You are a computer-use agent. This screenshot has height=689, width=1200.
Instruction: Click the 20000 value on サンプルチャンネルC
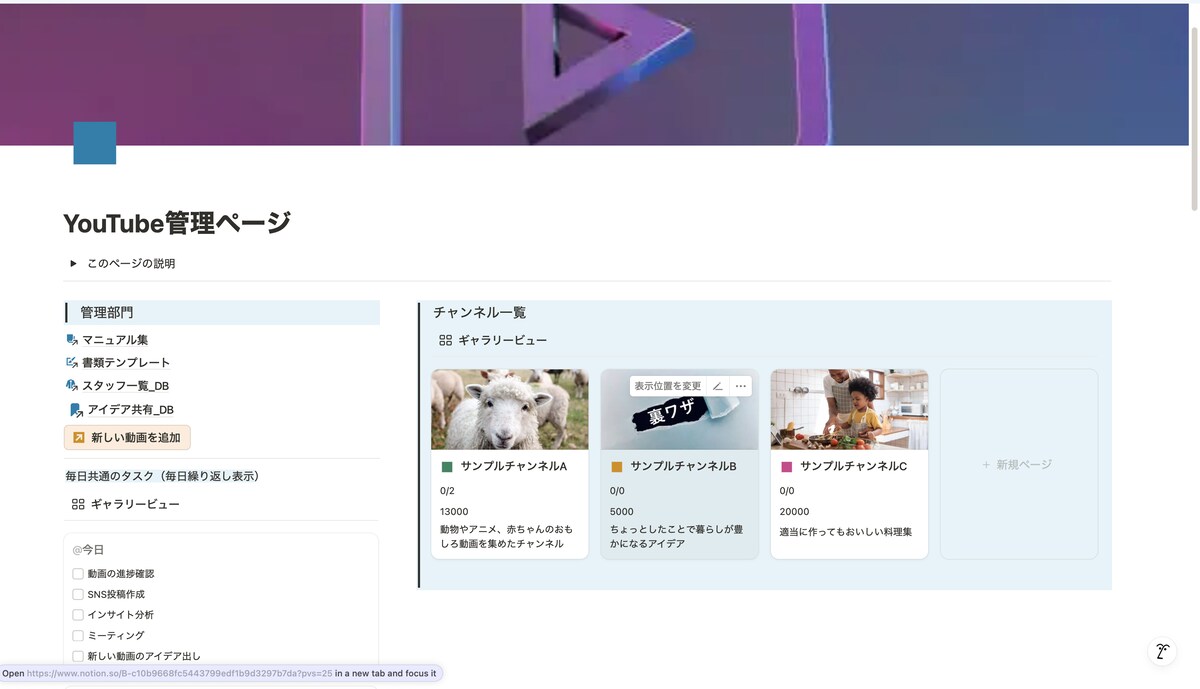pos(794,512)
